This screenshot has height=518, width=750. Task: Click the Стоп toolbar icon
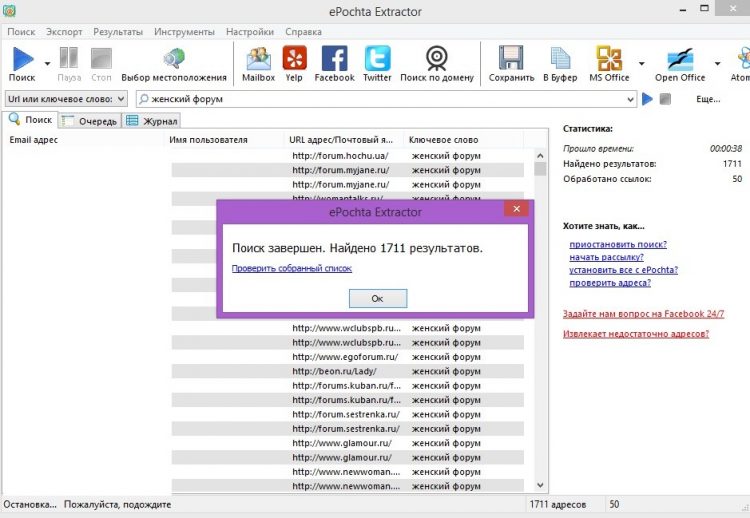tap(101, 58)
